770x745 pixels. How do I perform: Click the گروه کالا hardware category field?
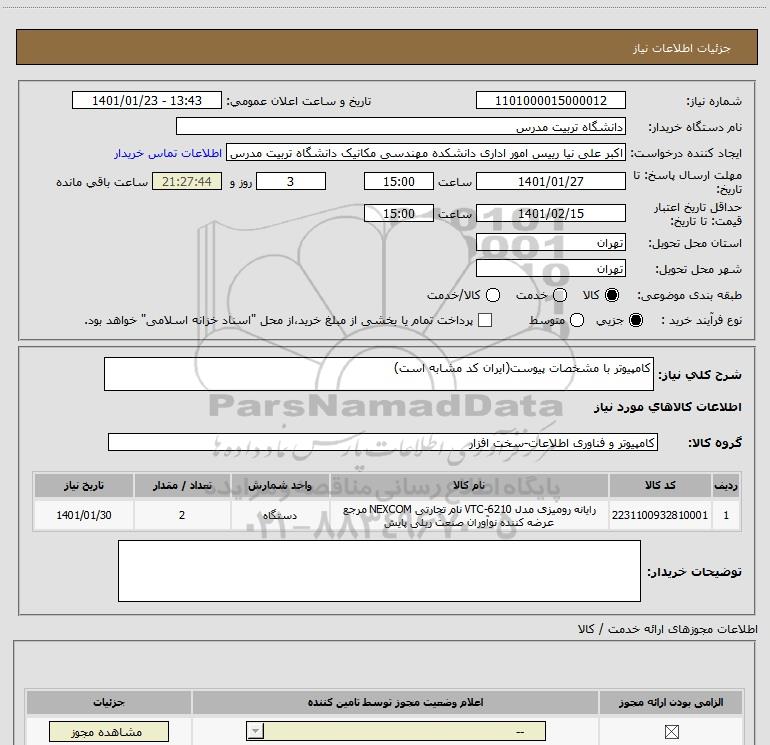click(383, 442)
